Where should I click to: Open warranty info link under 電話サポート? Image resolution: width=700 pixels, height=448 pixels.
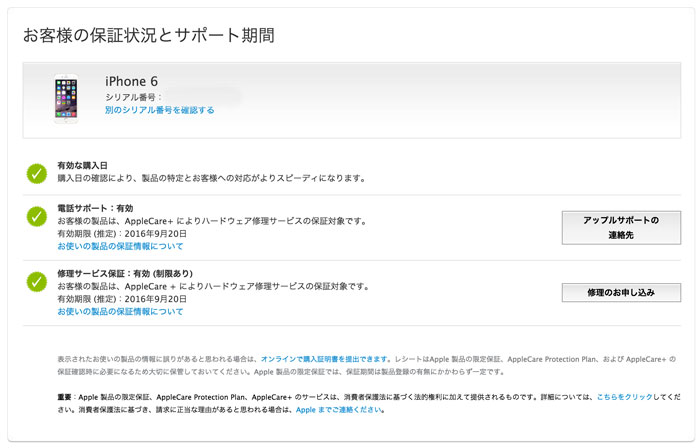click(121, 246)
